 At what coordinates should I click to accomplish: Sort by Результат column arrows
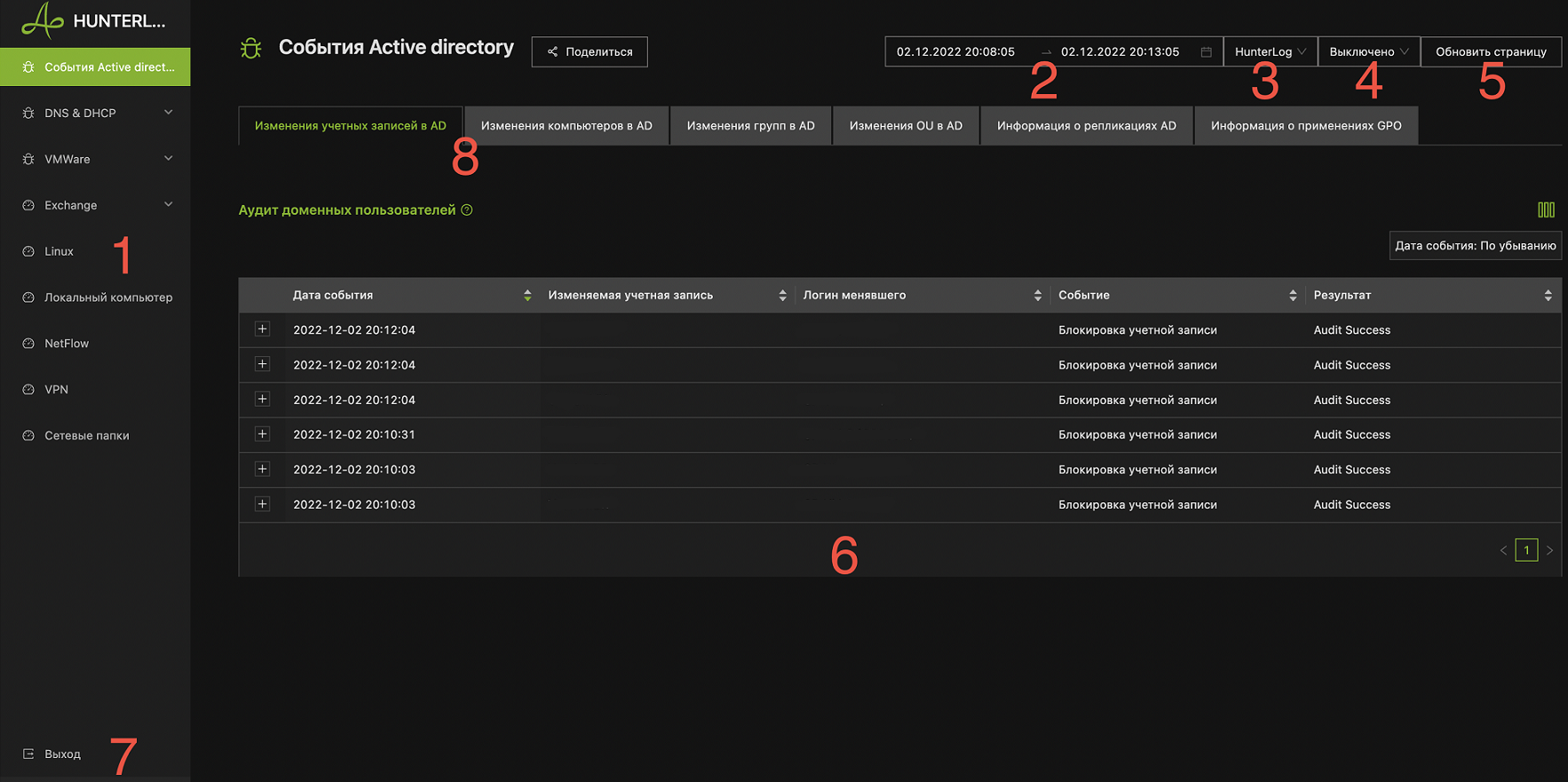point(1548,296)
